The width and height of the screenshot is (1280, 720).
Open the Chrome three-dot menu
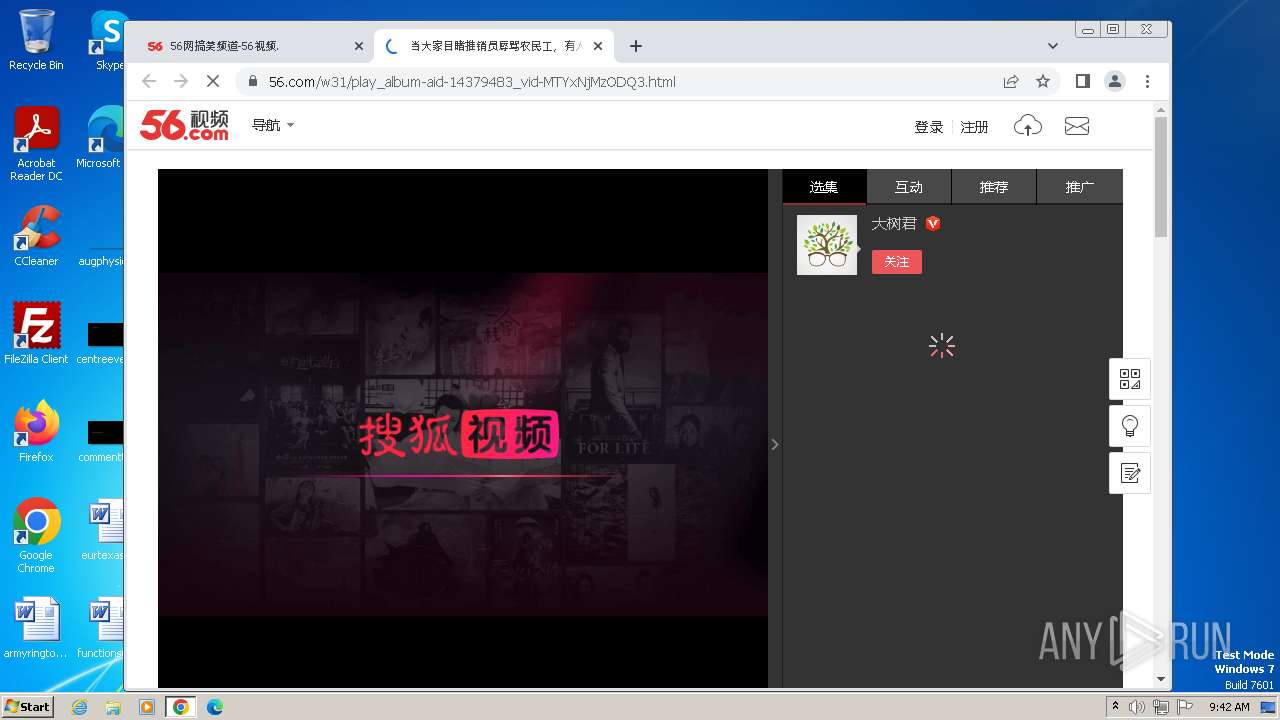click(1147, 81)
